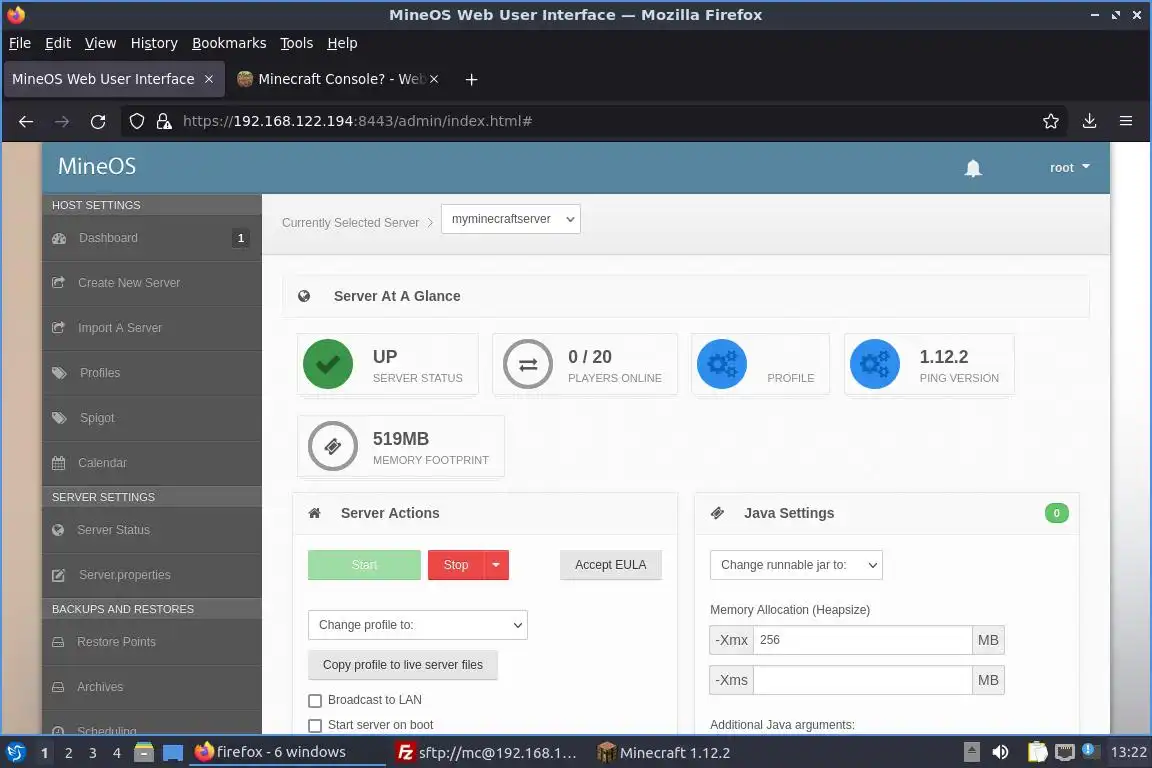Click the Create New Server icon

tap(59, 282)
